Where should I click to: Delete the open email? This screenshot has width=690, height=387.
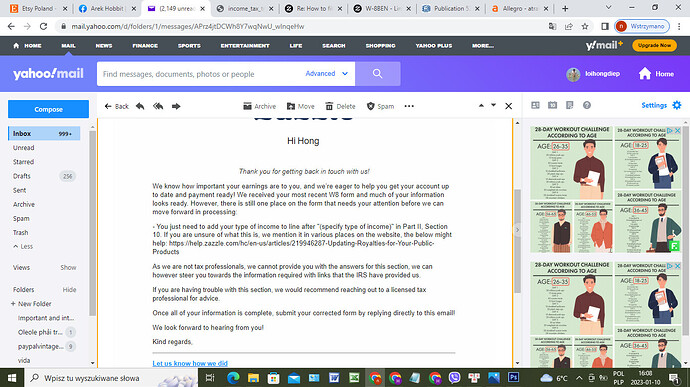pos(340,106)
